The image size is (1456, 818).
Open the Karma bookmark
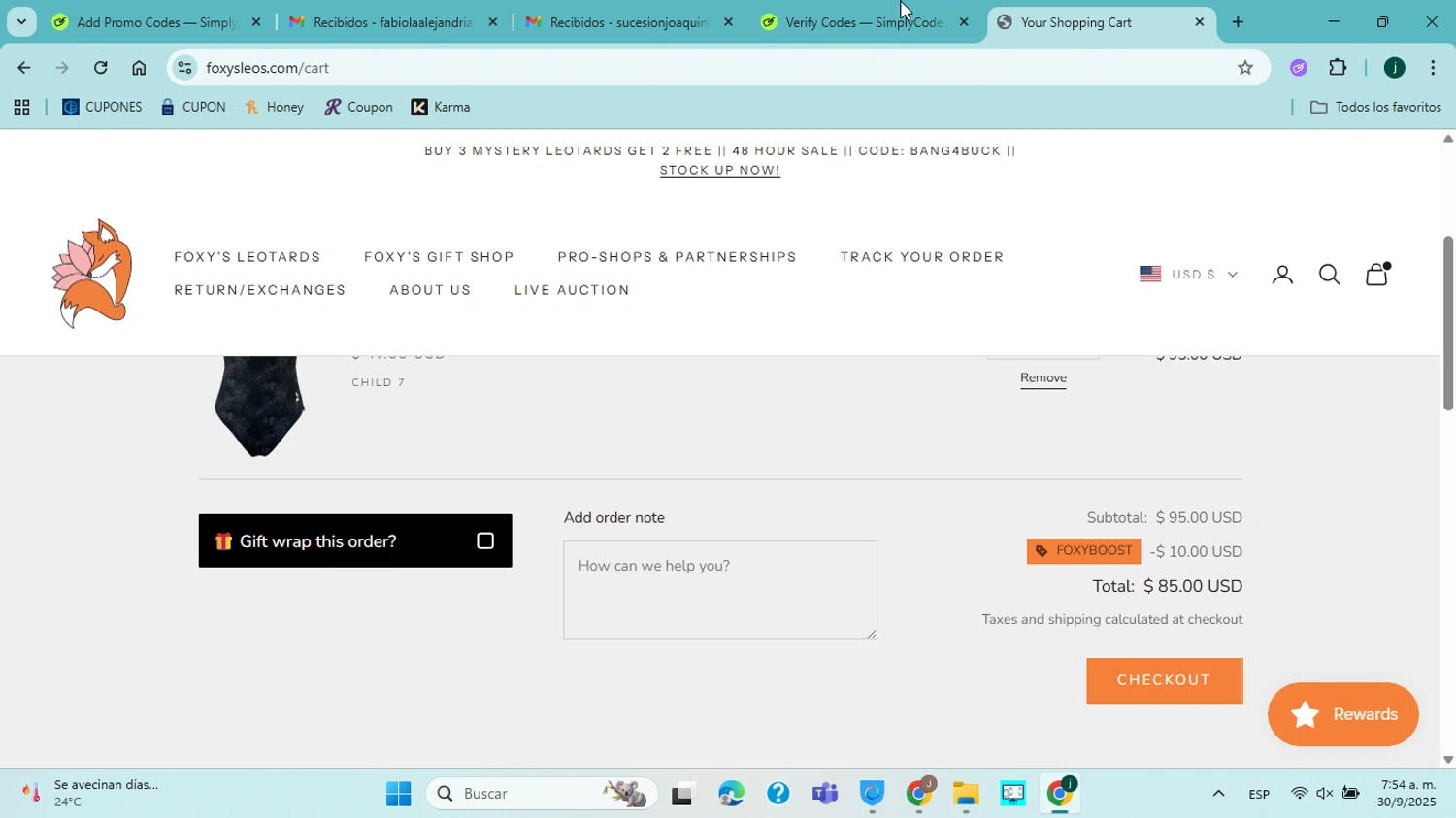pyautogui.click(x=441, y=108)
